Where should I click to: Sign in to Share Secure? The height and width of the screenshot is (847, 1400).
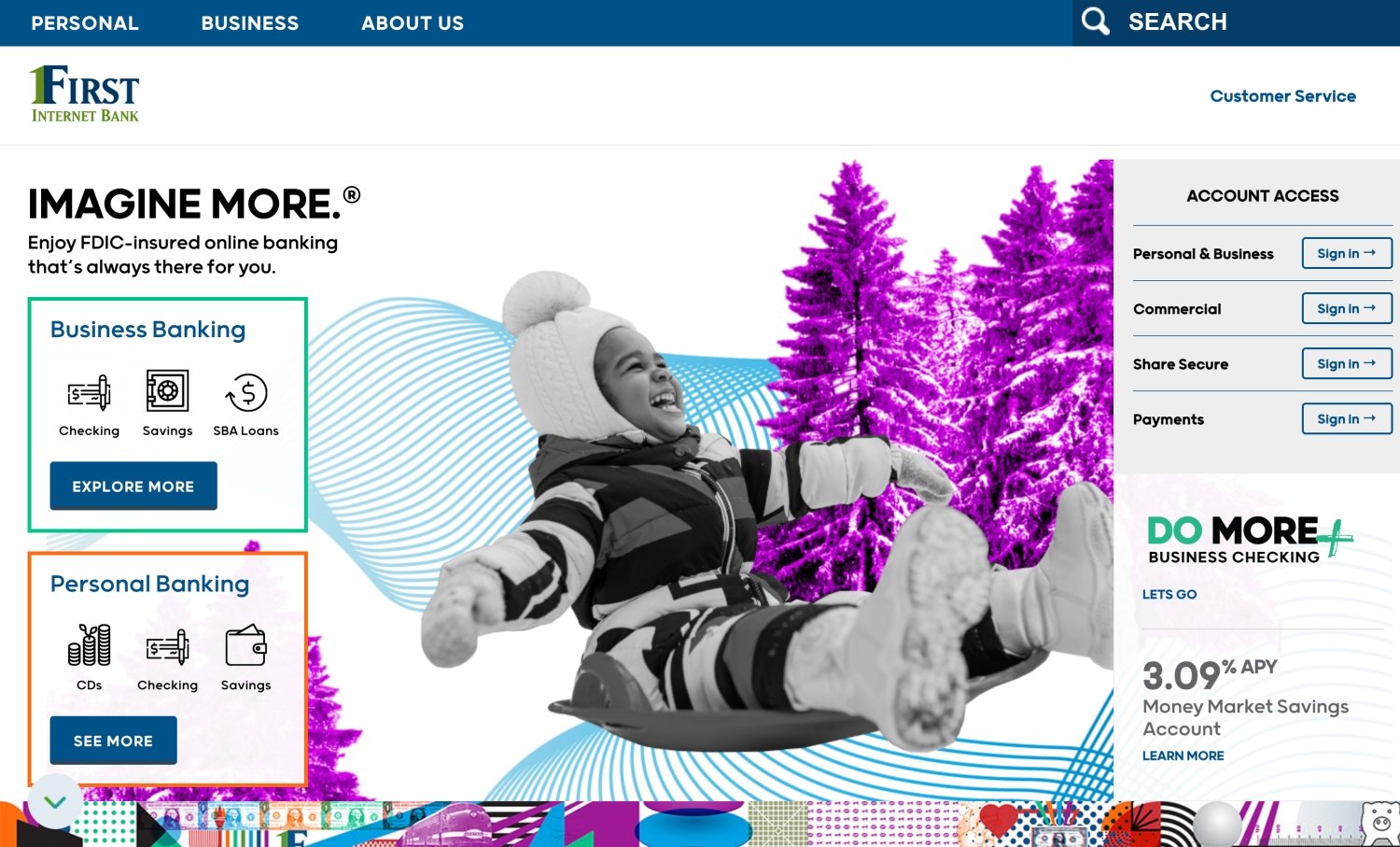point(1347,363)
